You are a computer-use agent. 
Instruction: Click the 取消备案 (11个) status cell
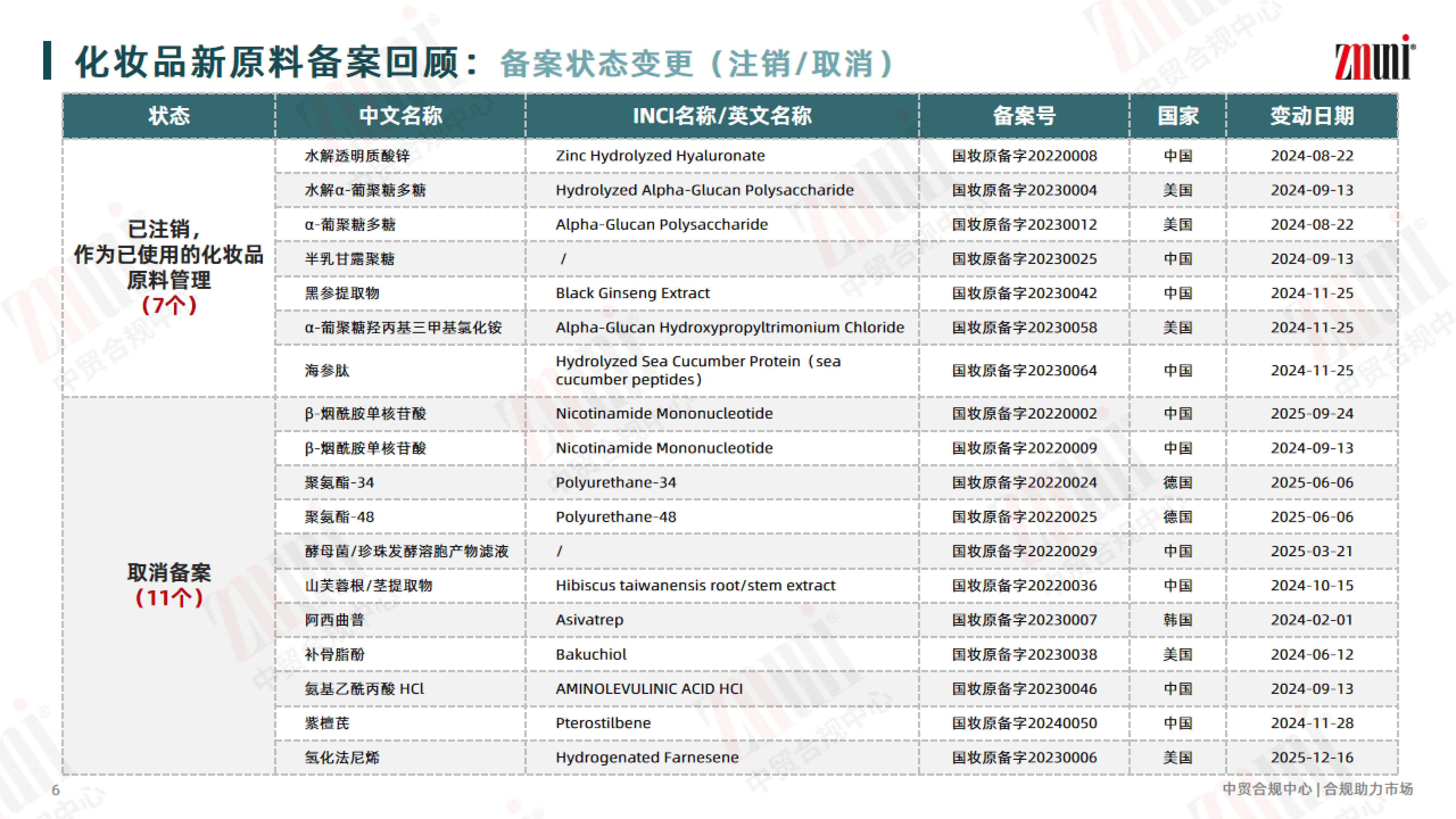pyautogui.click(x=168, y=585)
